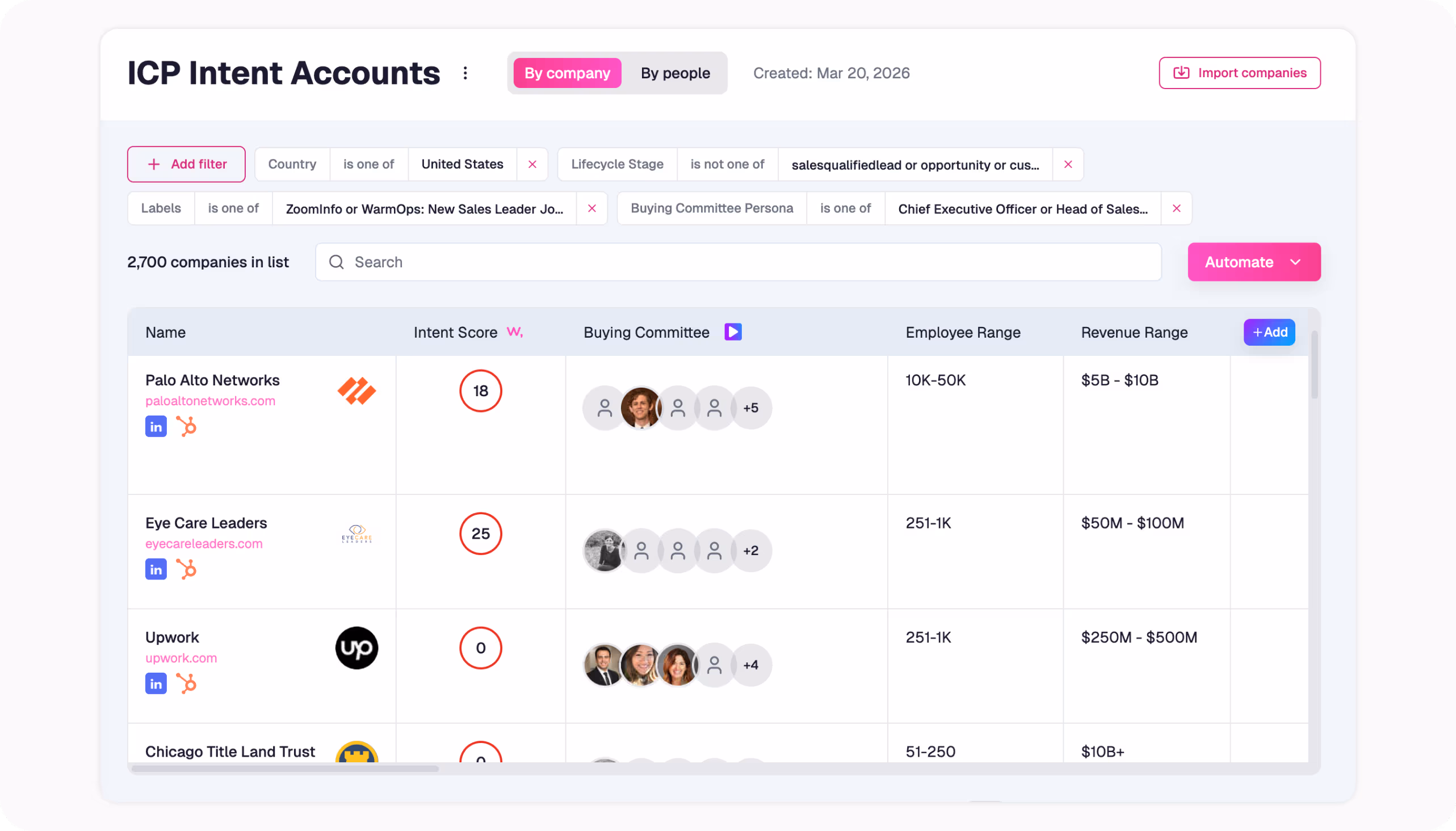Viewport: 1456px width, 831px height.
Task: Open Palo Alto Networks' LinkedIn profile icon
Action: click(155, 426)
